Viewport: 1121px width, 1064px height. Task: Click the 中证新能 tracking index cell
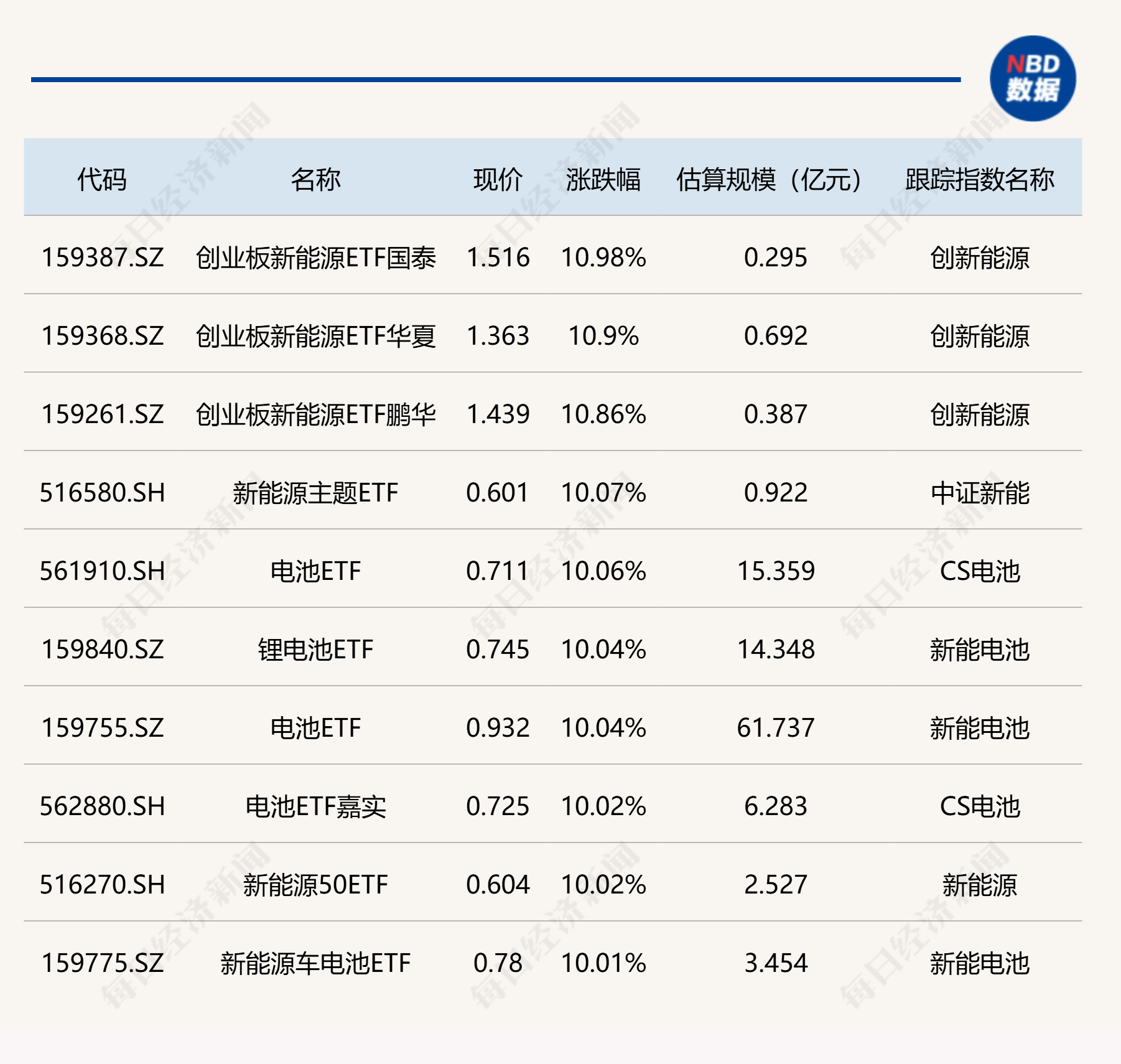(980, 493)
